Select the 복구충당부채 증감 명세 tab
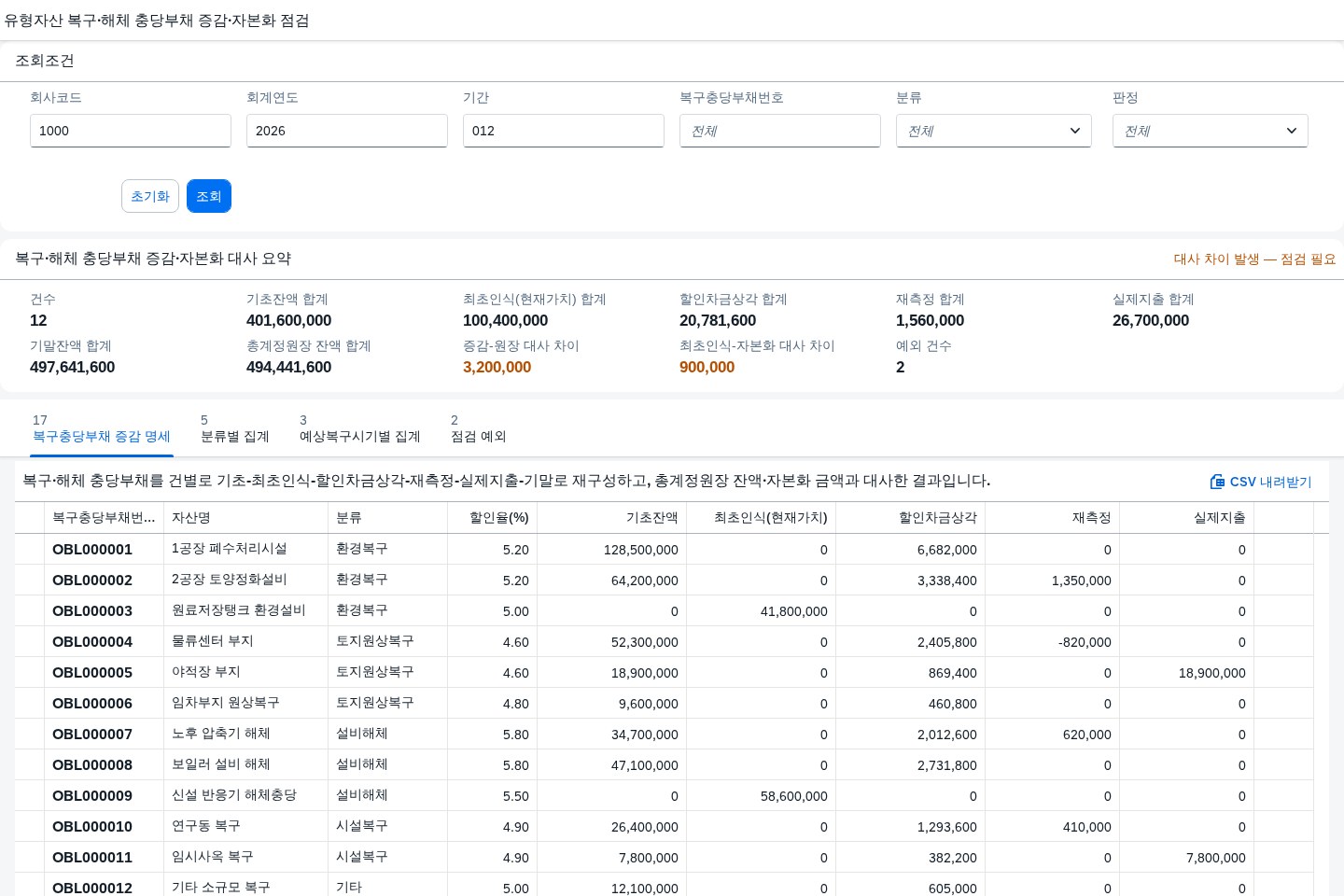Image resolution: width=1344 pixels, height=896 pixels. click(102, 428)
